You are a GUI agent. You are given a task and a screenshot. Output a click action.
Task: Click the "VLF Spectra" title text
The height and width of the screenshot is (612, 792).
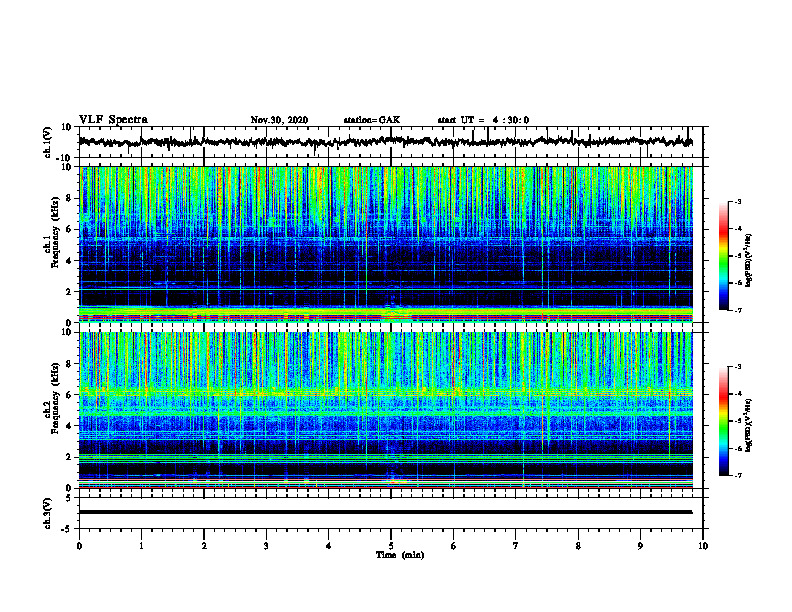point(113,120)
